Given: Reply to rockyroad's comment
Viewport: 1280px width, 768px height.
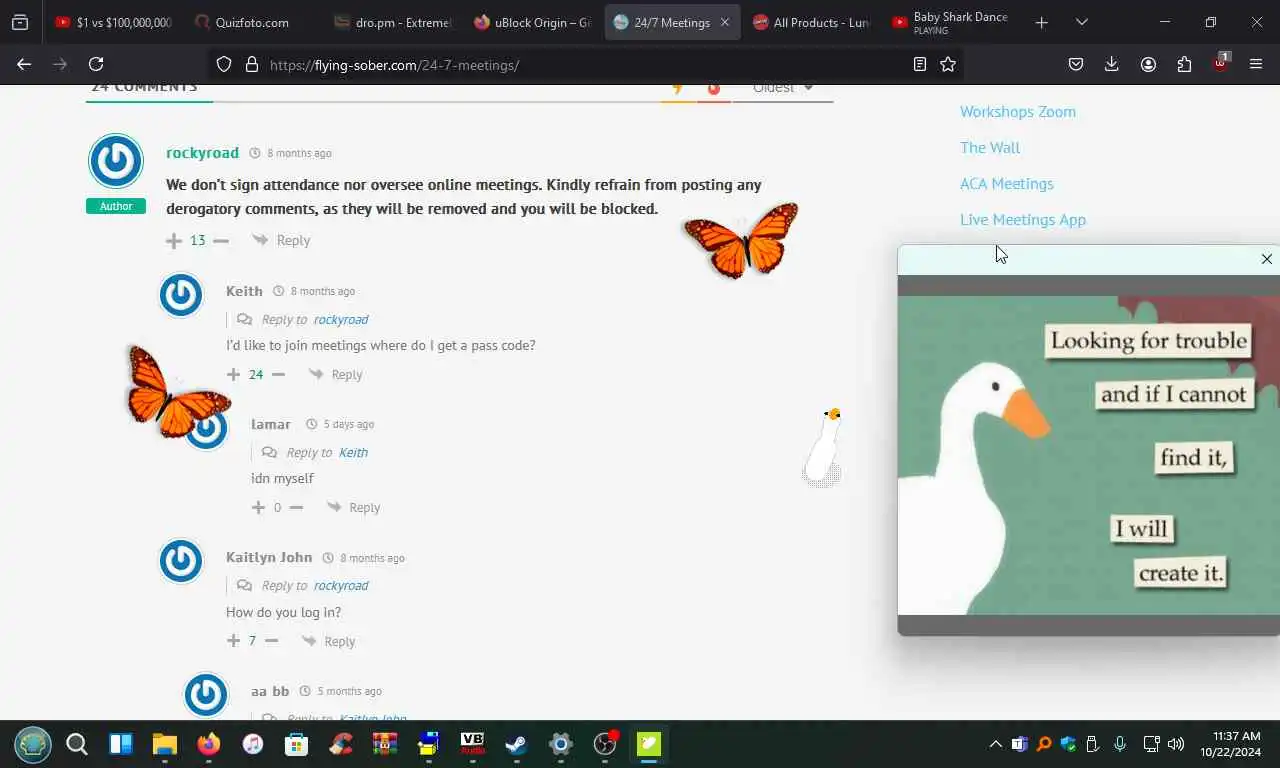Looking at the screenshot, I should click(x=281, y=240).
